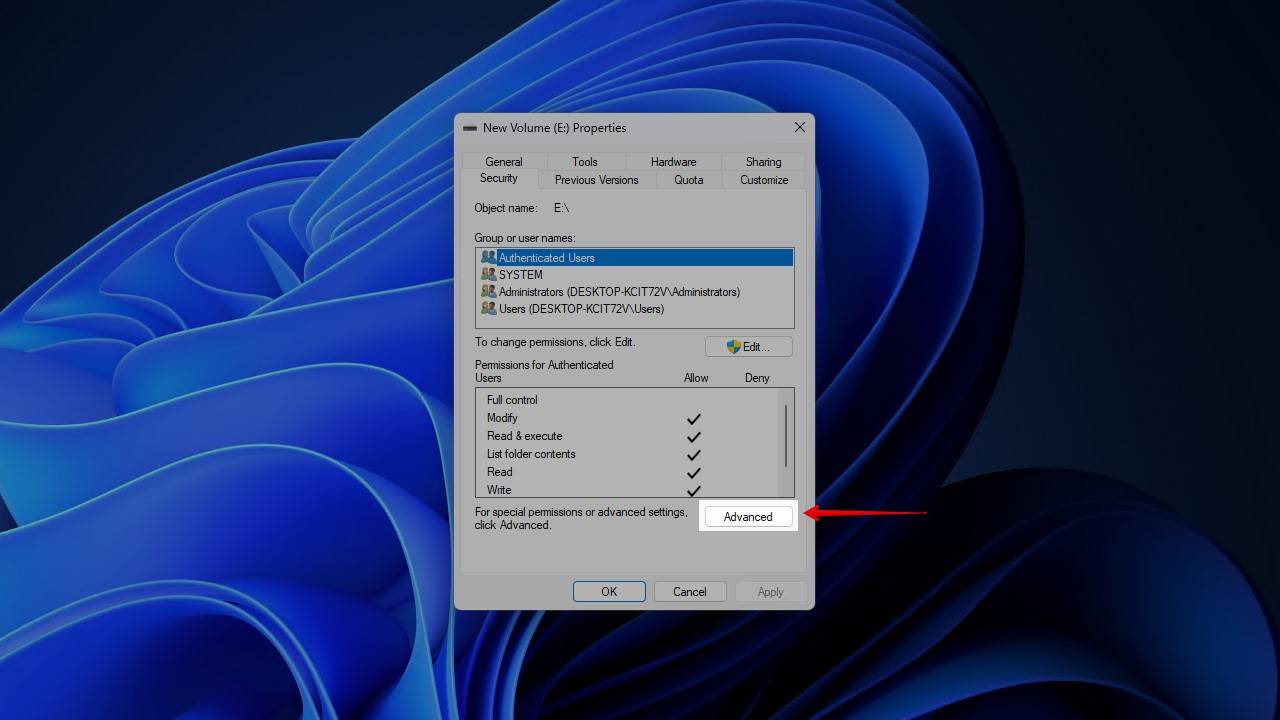Cancel the Properties dialog
The height and width of the screenshot is (720, 1280).
[689, 592]
